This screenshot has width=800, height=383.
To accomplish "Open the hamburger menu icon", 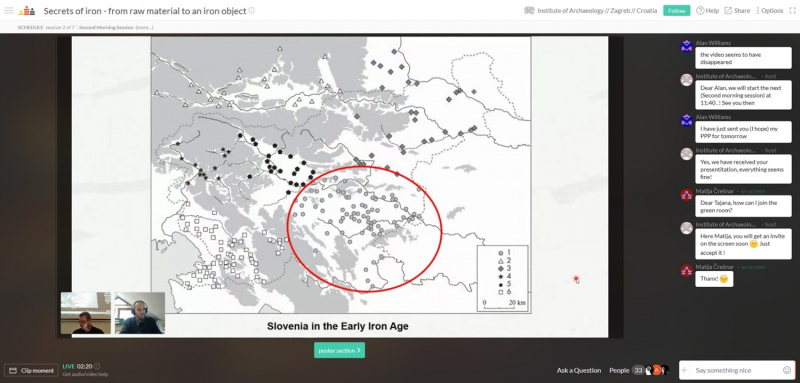I will 9,10.
